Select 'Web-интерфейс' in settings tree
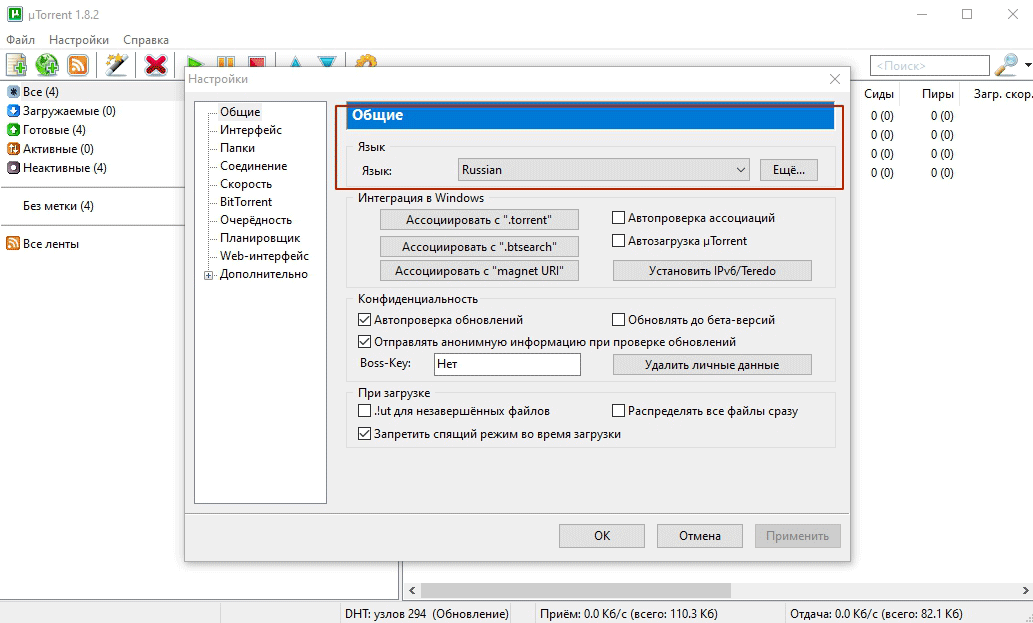1033x623 pixels. (264, 256)
